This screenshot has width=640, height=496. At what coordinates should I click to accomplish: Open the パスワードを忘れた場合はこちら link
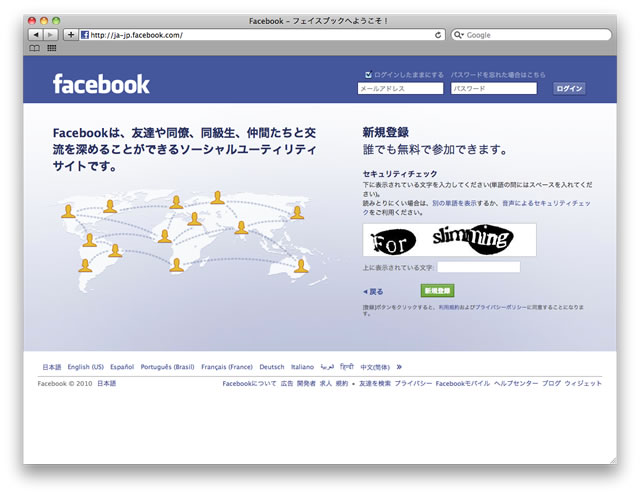498,75
